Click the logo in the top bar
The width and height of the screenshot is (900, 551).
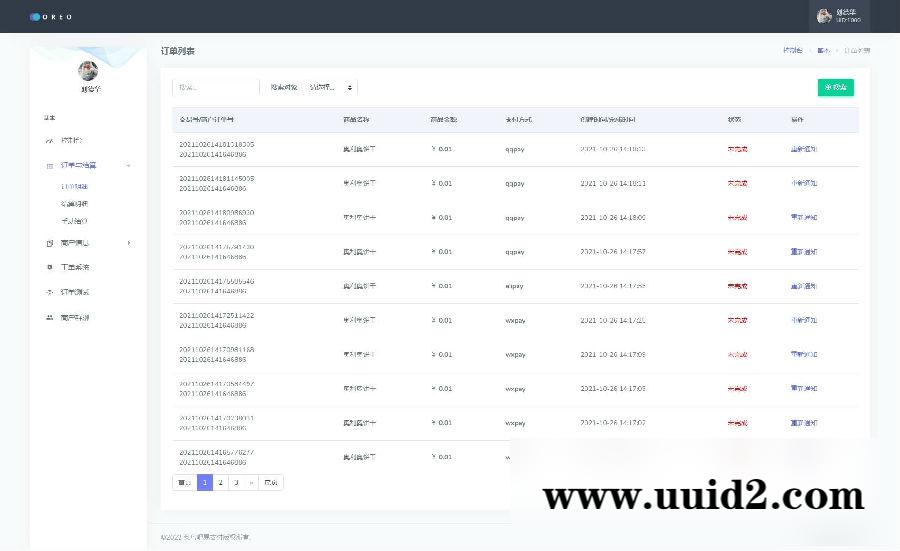(x=51, y=17)
